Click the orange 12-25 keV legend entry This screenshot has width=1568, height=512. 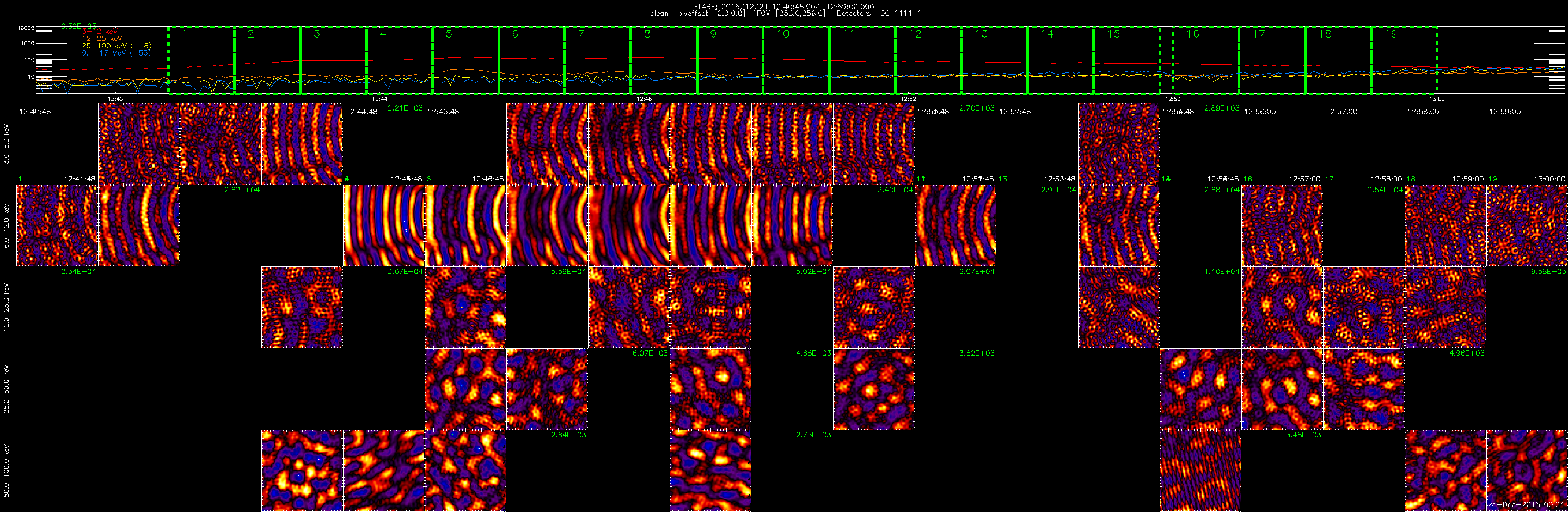(x=102, y=38)
